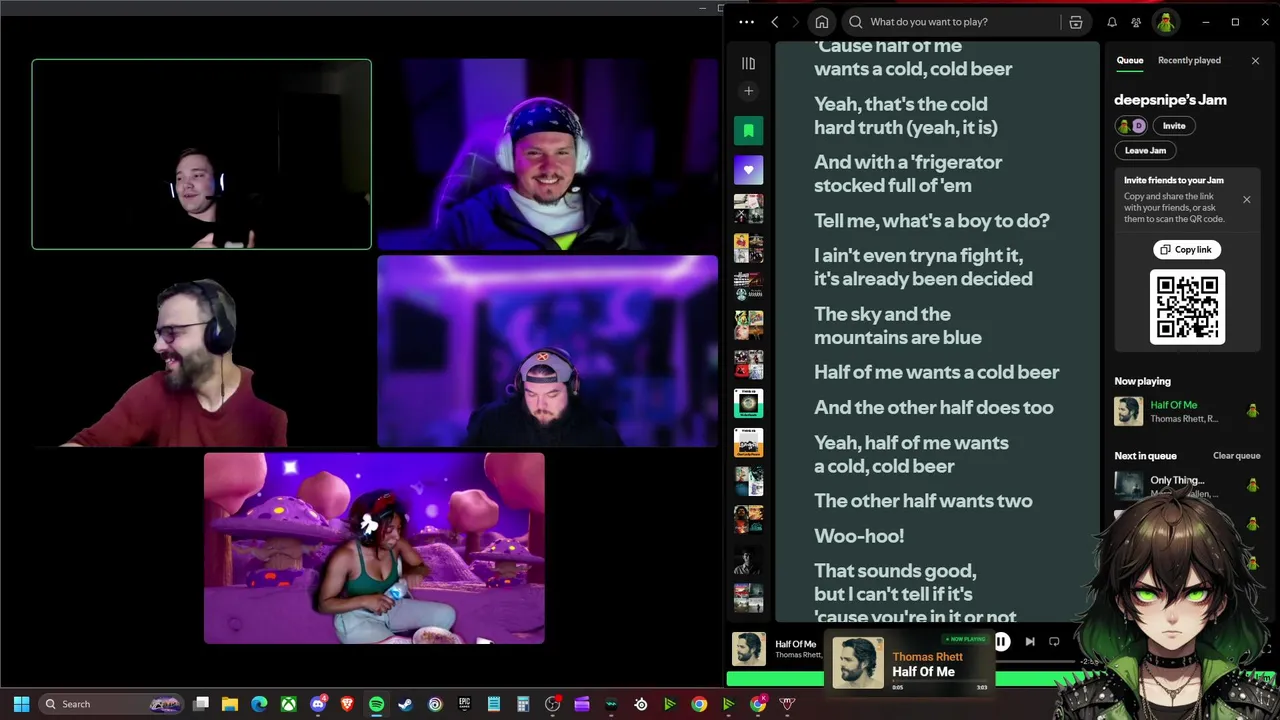Select 'Only Thing...' in Next in queue
Screen dimensions: 1280x720
pyautogui.click(x=1177, y=481)
